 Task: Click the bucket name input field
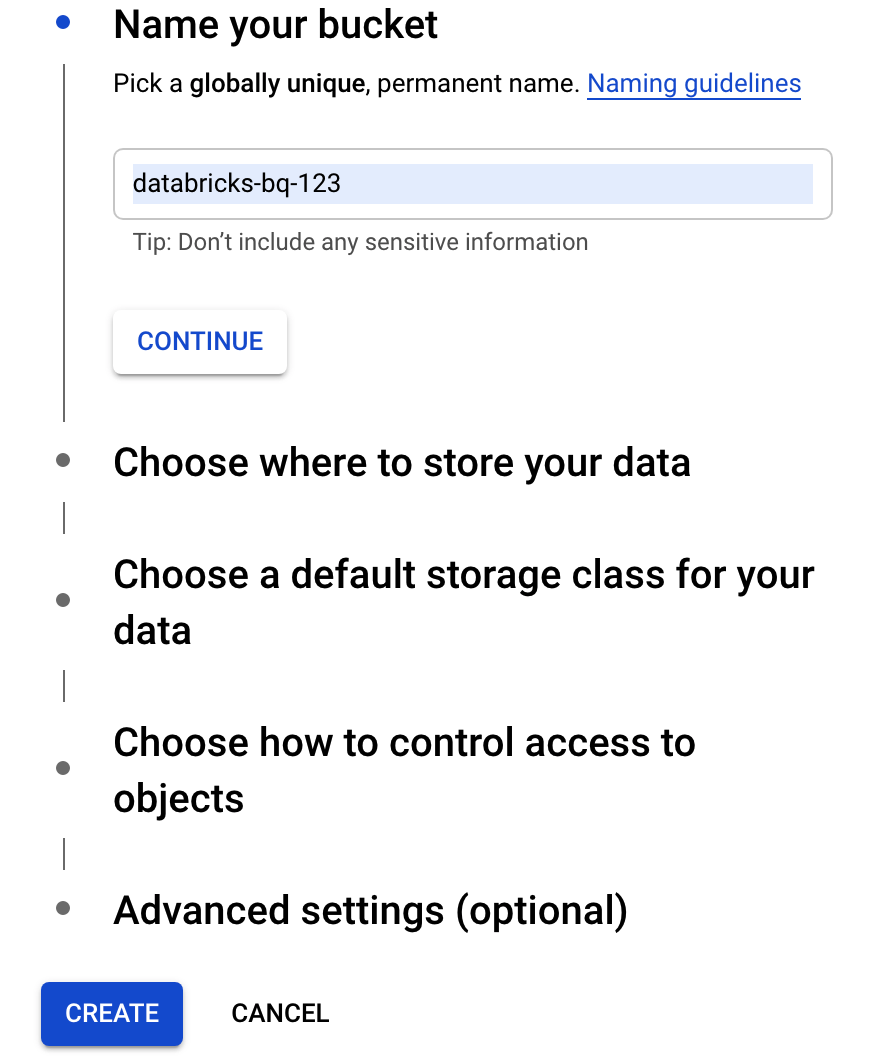[x=472, y=184]
